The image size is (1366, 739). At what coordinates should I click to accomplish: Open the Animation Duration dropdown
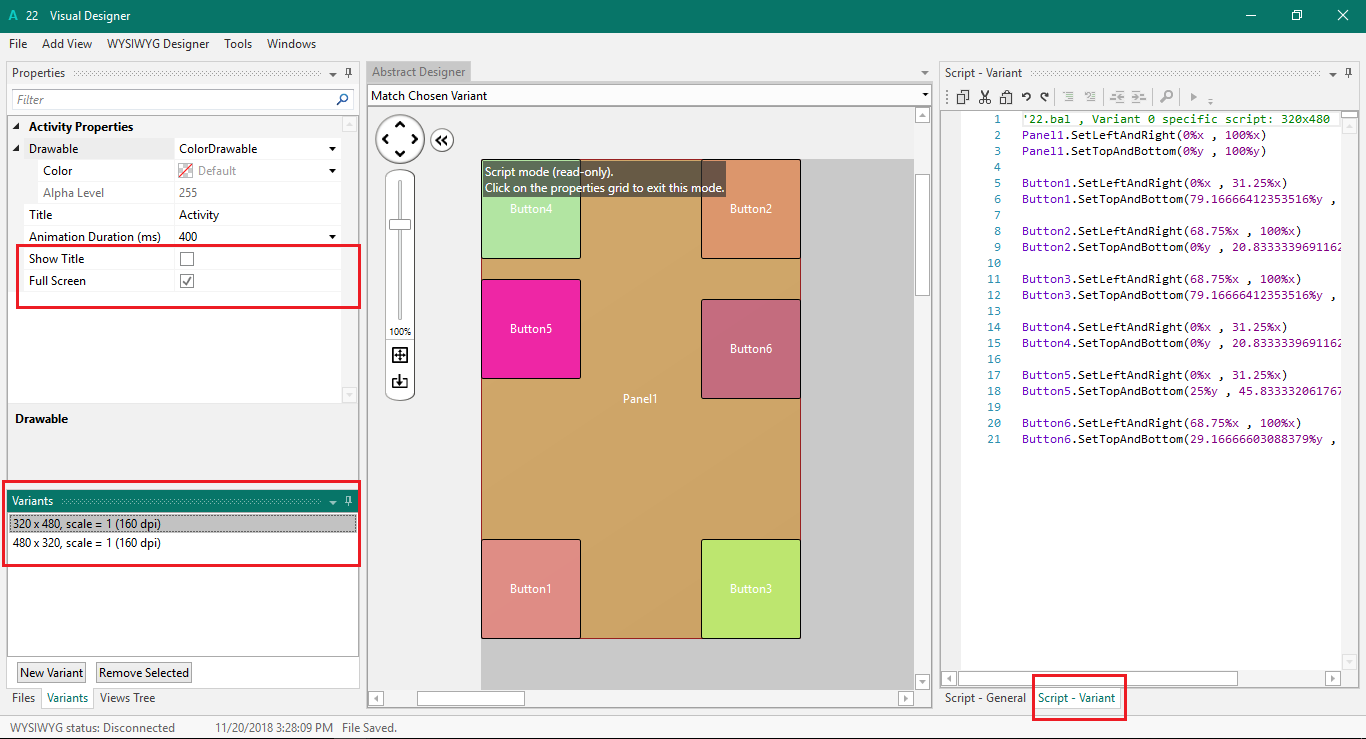tap(332, 237)
